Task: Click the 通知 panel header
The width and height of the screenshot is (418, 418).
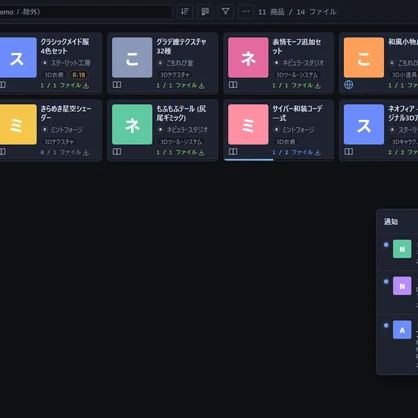Action: point(397,222)
